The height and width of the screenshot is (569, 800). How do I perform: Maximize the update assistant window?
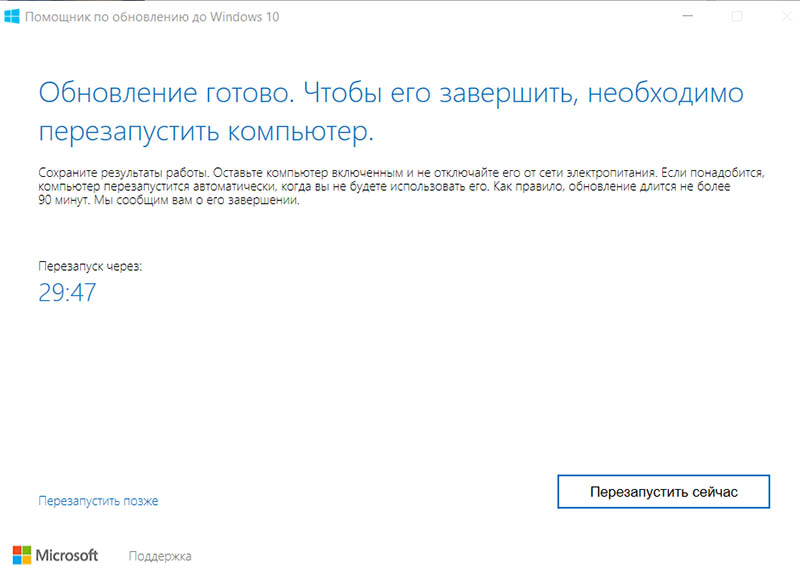pos(737,16)
